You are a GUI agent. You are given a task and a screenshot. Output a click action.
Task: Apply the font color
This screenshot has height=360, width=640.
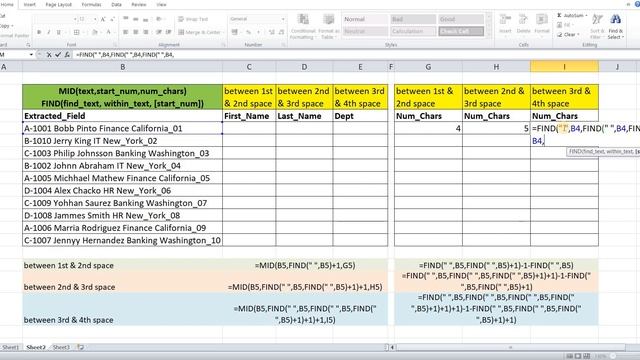[109, 32]
